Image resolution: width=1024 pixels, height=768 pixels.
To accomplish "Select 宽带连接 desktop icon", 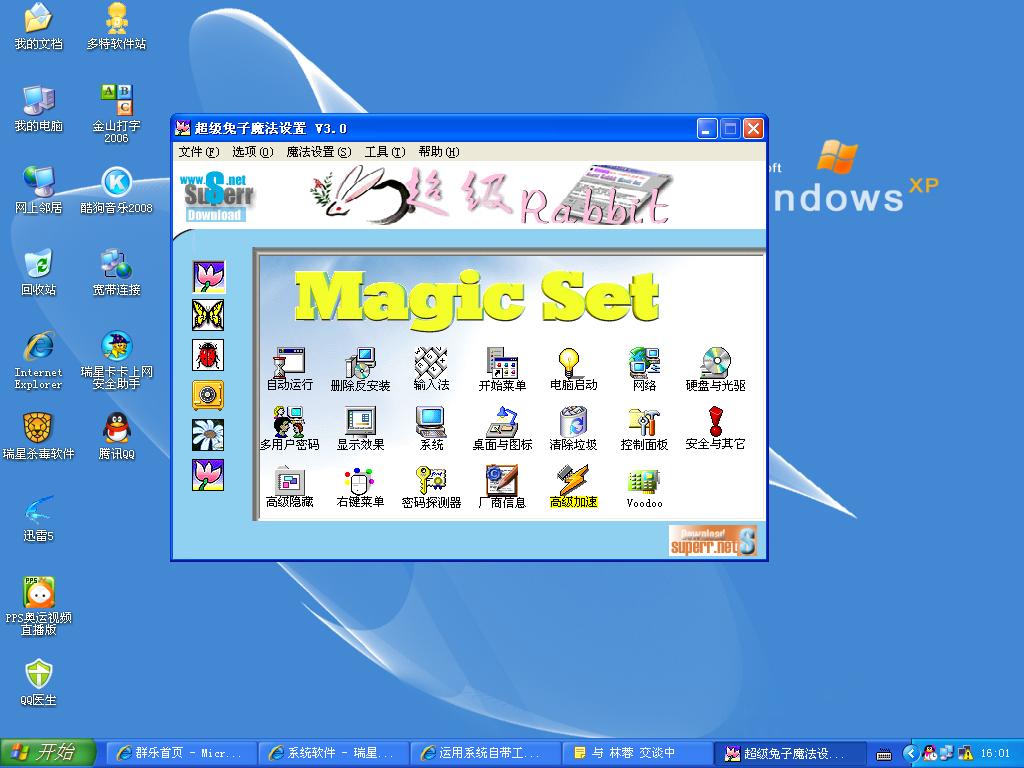I will [116, 272].
